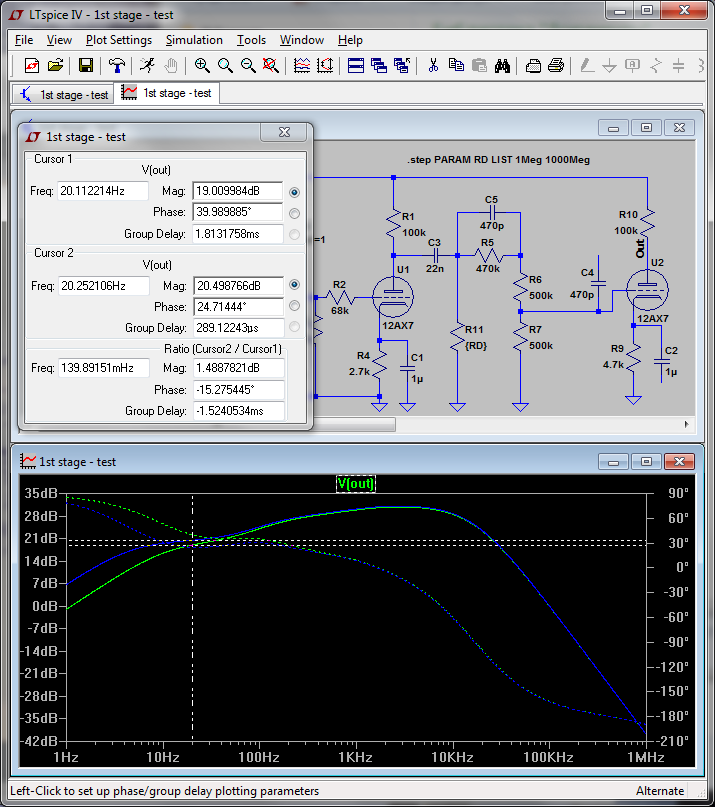Switch to the schematic document tab
The image size is (715, 807).
click(63, 94)
